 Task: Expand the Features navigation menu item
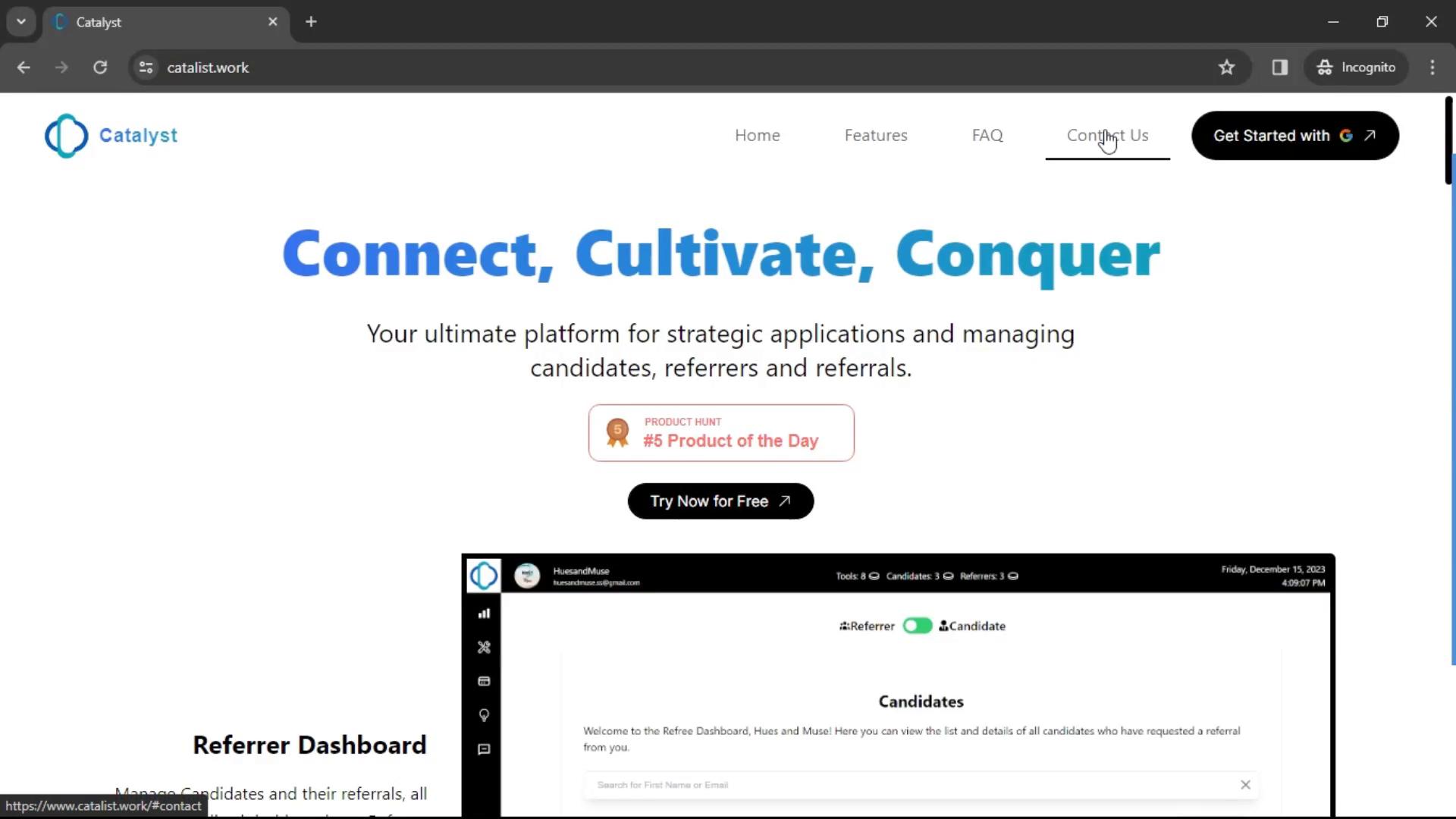coord(876,135)
